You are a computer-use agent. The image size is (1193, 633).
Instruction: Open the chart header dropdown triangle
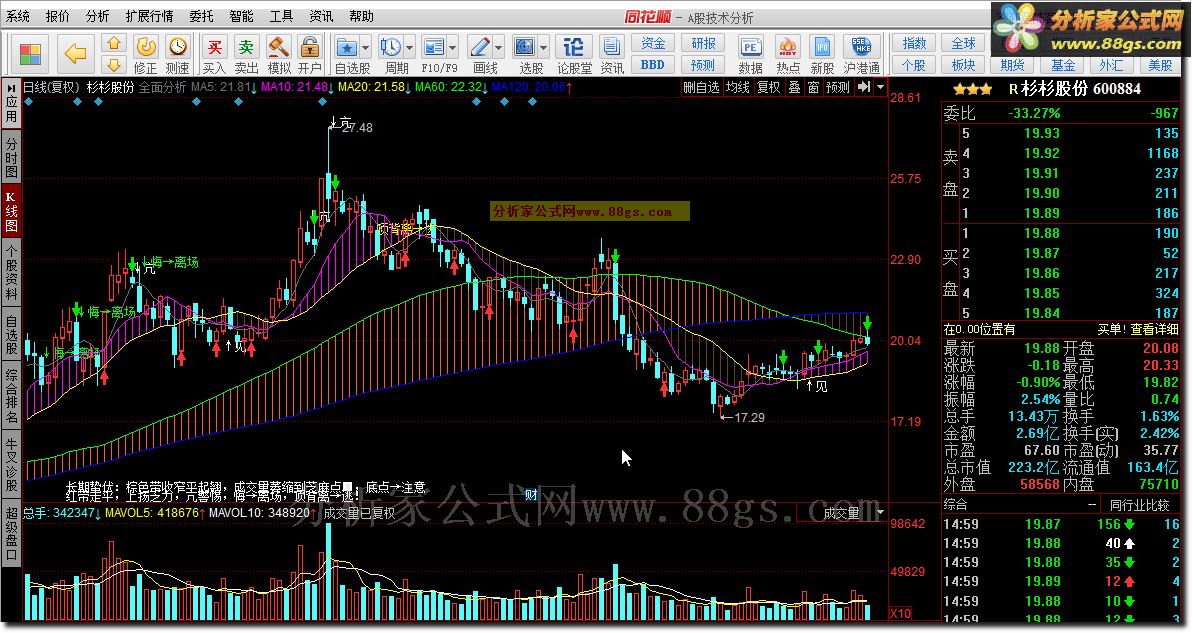pyautogui.click(x=880, y=87)
